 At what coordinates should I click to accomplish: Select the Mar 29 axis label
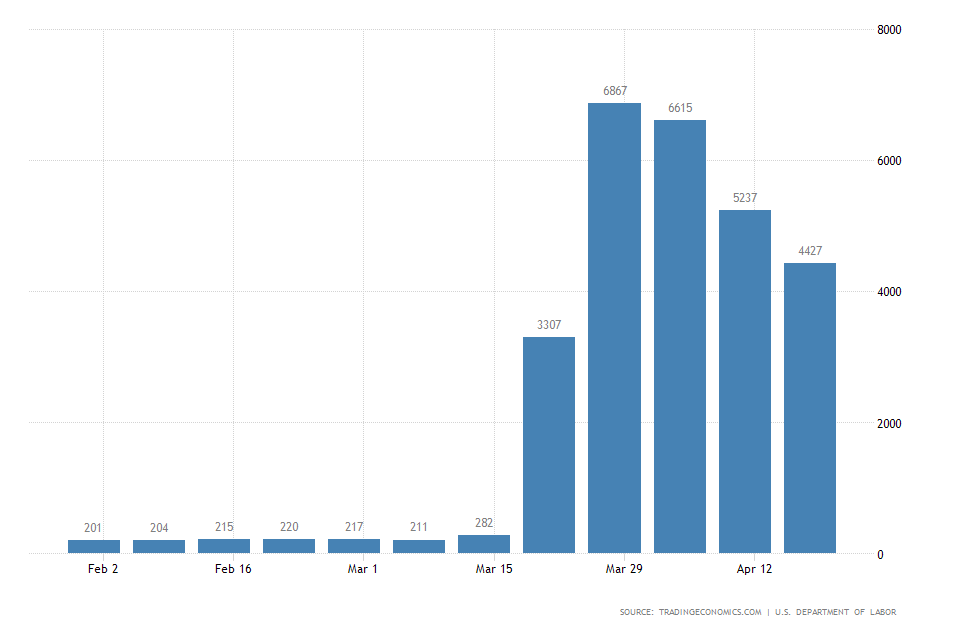coord(624,568)
